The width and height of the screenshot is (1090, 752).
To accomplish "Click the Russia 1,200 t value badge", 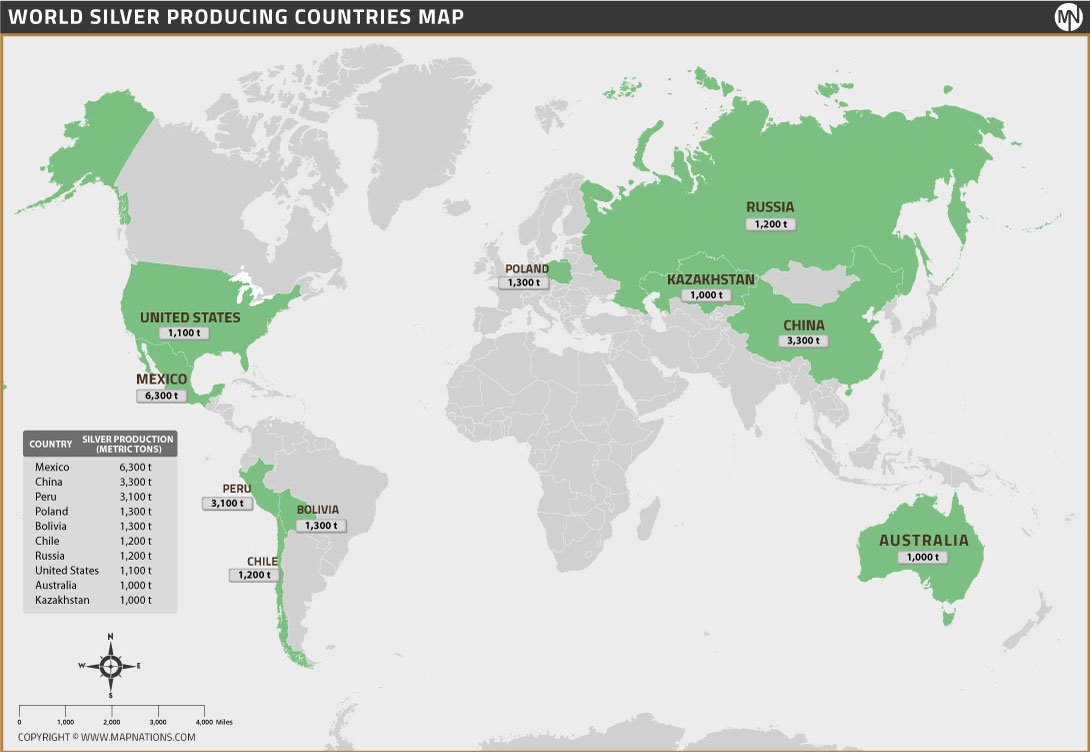I will 770,224.
